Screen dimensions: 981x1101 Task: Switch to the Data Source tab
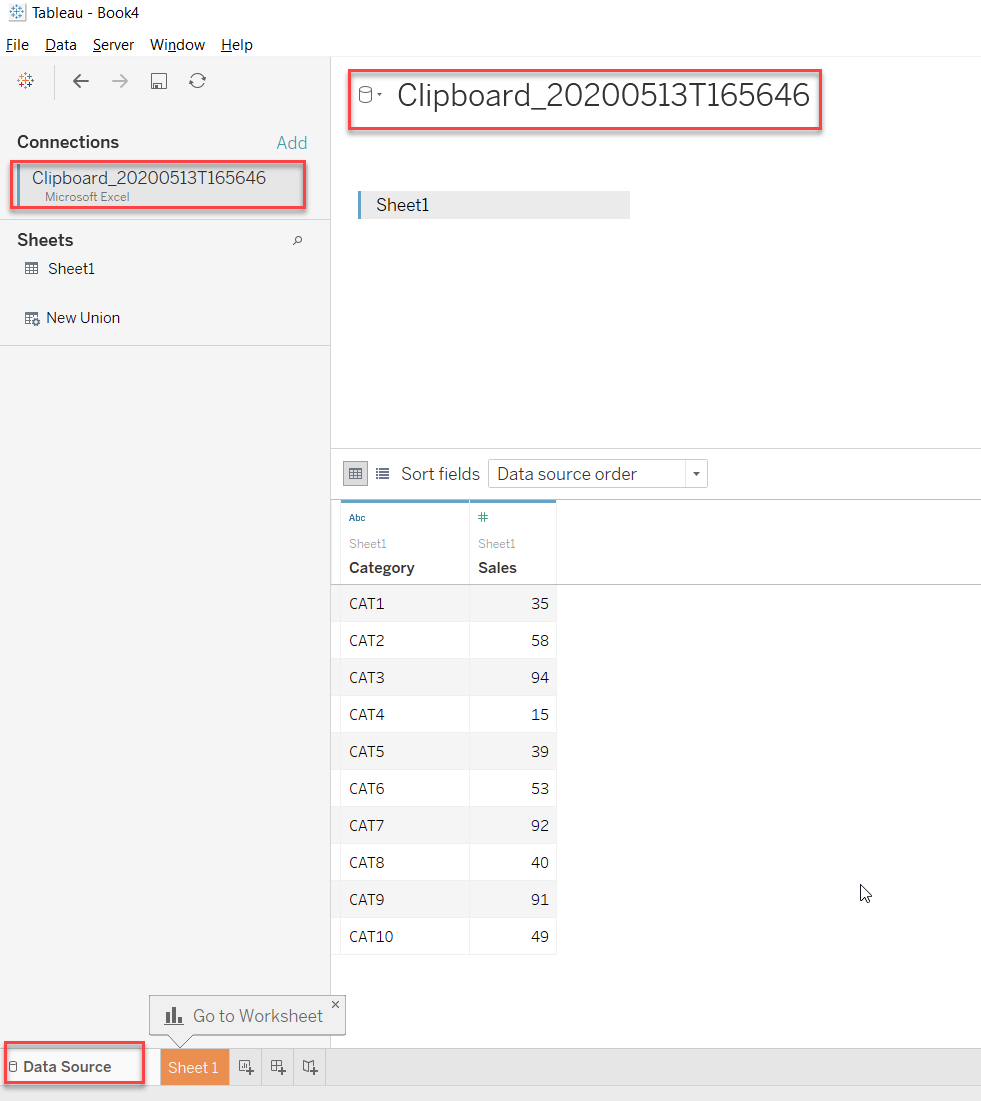67,1067
